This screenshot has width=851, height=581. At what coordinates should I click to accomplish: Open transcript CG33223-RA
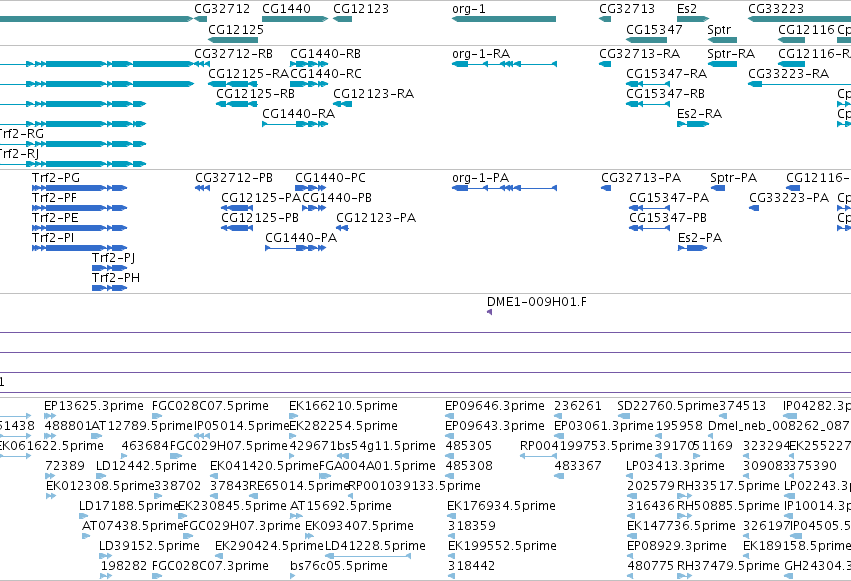click(789, 74)
